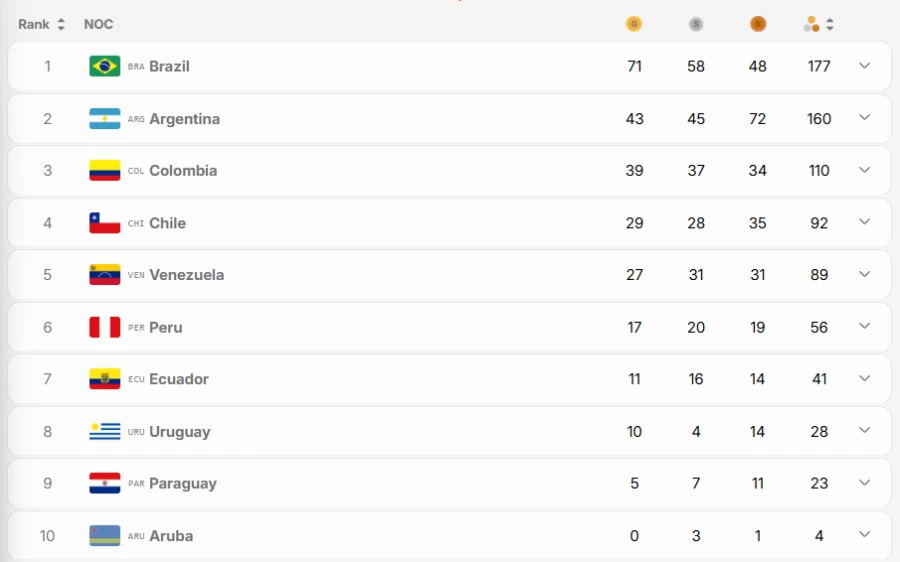The width and height of the screenshot is (900, 562).
Task: Expand Aruba row chevron
Action: 864,534
